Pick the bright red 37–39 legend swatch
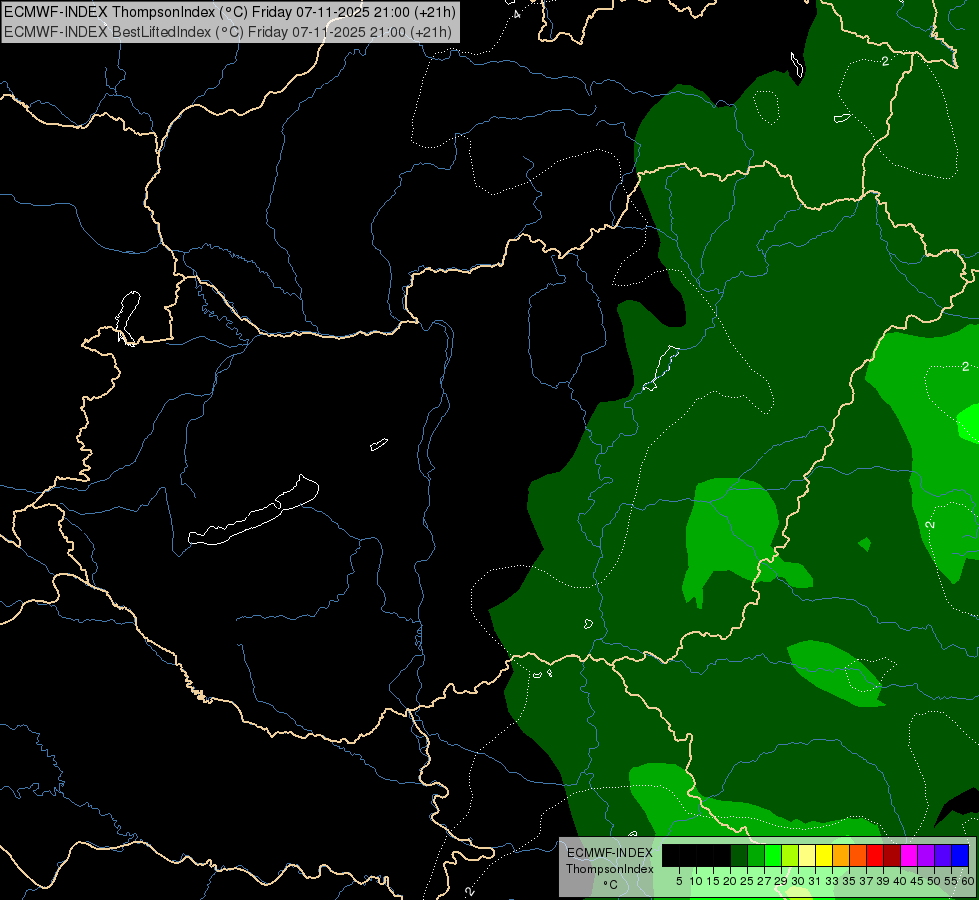The image size is (979, 900). pyautogui.click(x=875, y=855)
